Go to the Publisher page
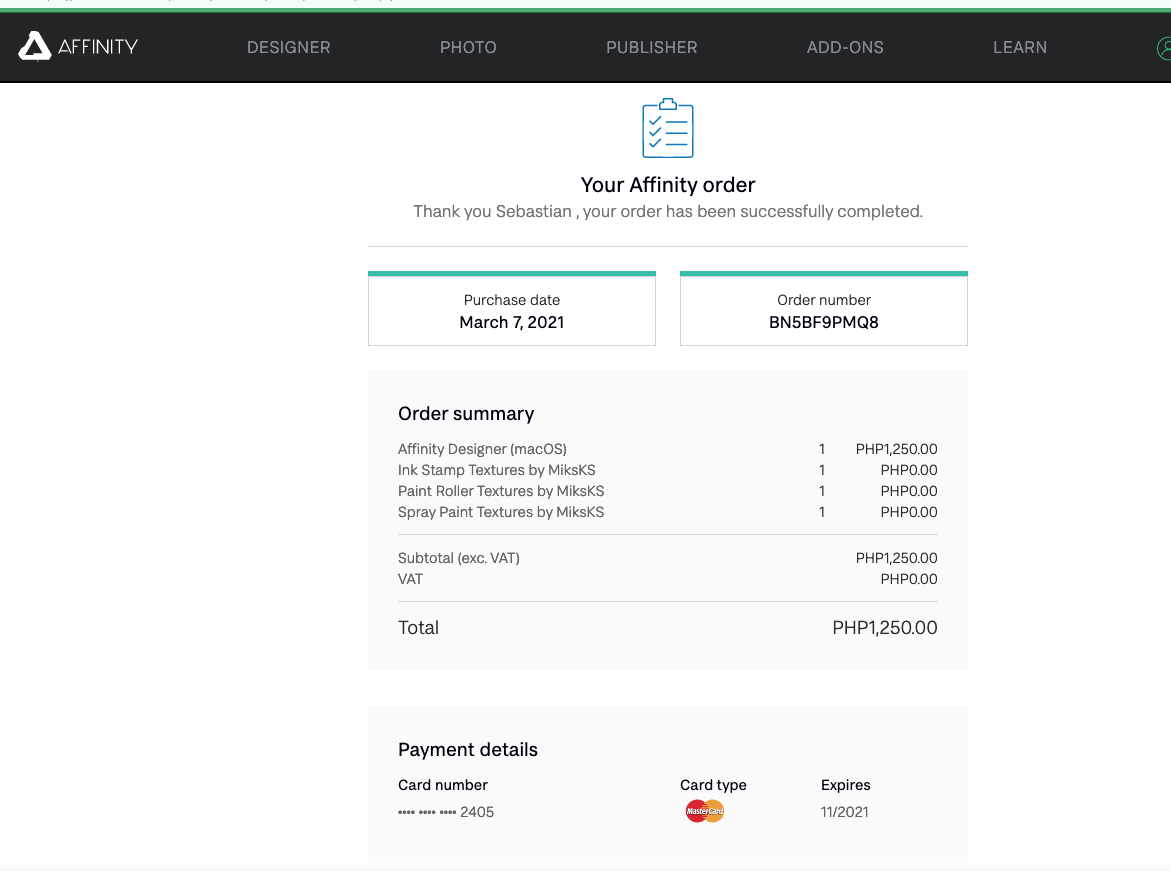This screenshot has height=871, width=1171. tap(651, 47)
